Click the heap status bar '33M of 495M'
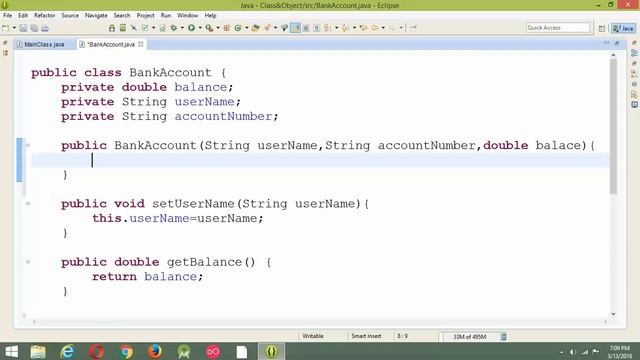This screenshot has width=640, height=360. click(469, 337)
